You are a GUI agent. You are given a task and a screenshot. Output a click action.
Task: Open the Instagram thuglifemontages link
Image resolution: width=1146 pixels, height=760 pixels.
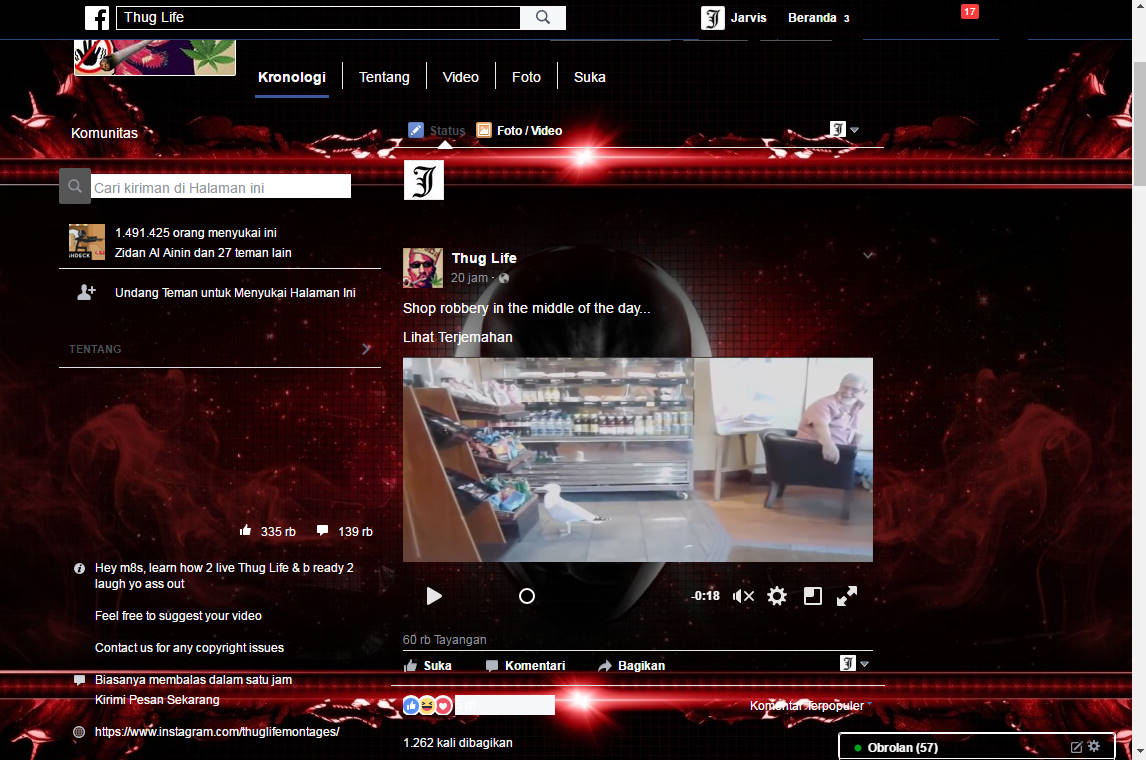[217, 732]
